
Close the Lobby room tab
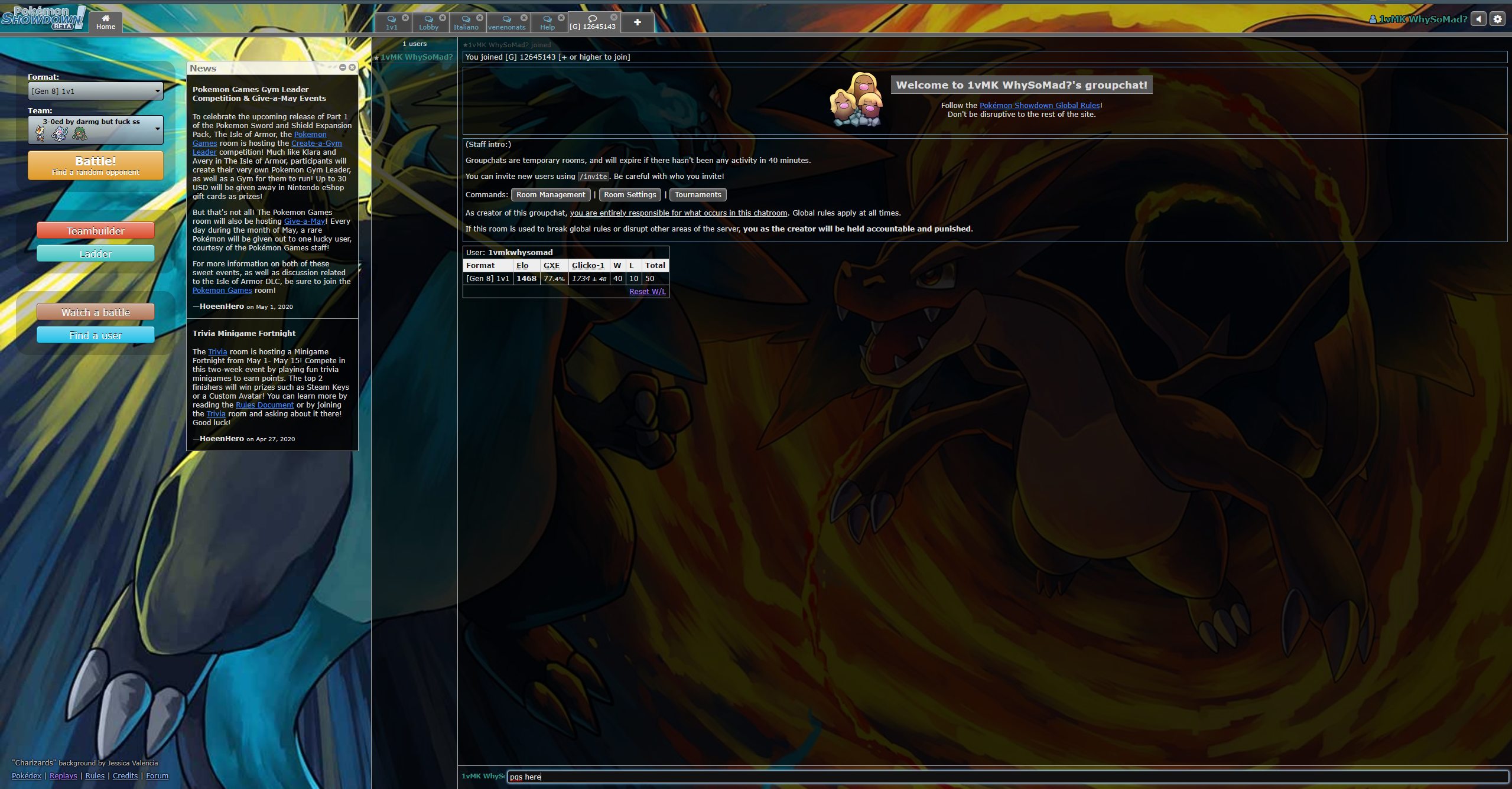pyautogui.click(x=443, y=18)
